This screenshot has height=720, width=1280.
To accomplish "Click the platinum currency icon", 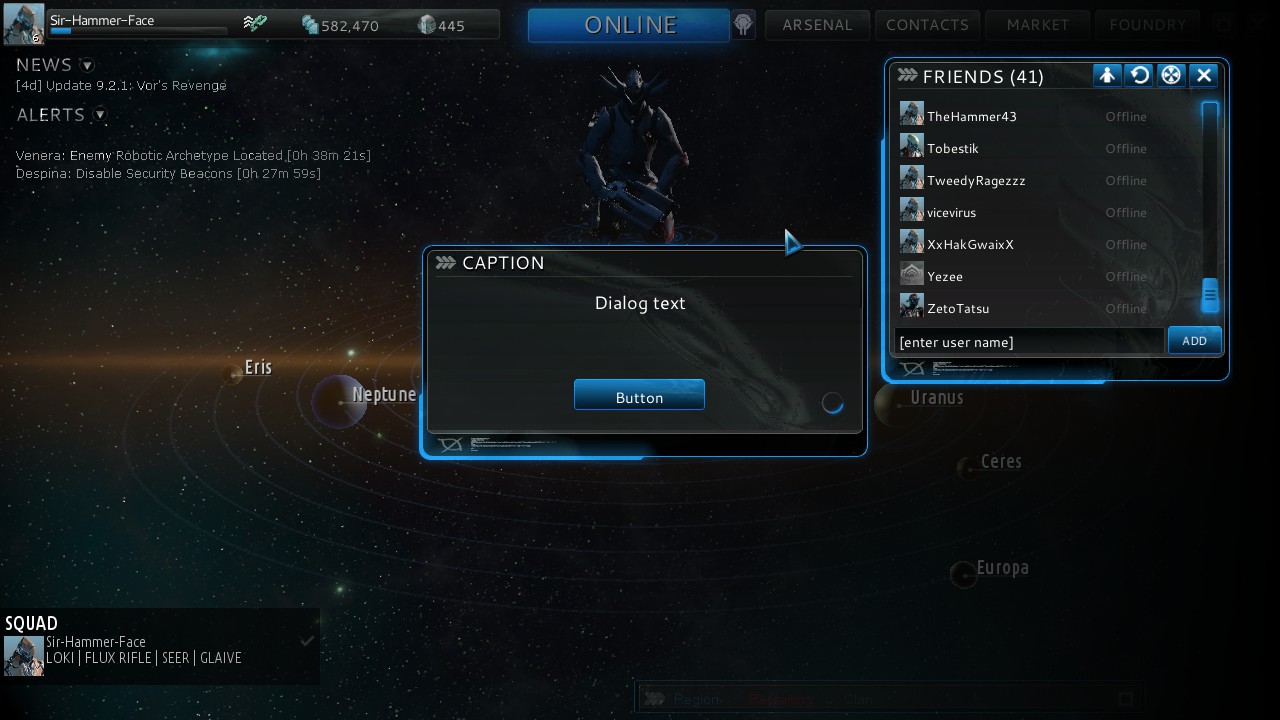I will (x=427, y=24).
